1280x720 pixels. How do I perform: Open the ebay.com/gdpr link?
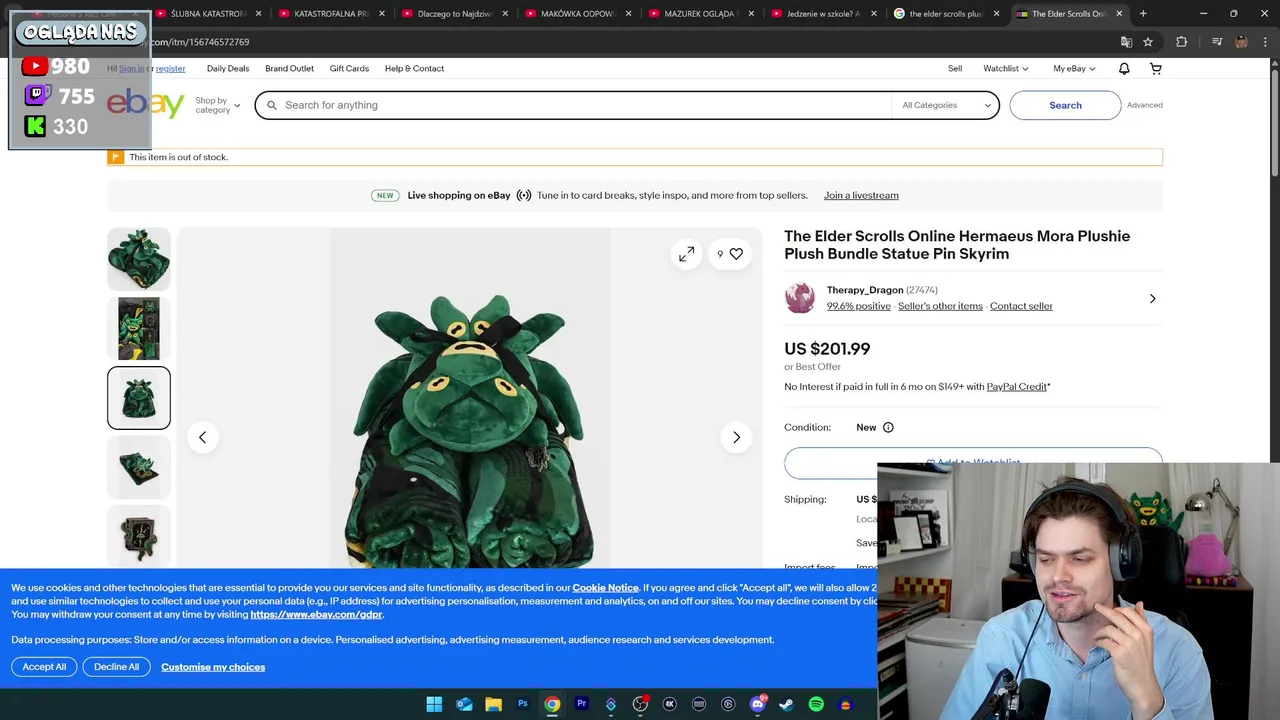[x=316, y=614]
